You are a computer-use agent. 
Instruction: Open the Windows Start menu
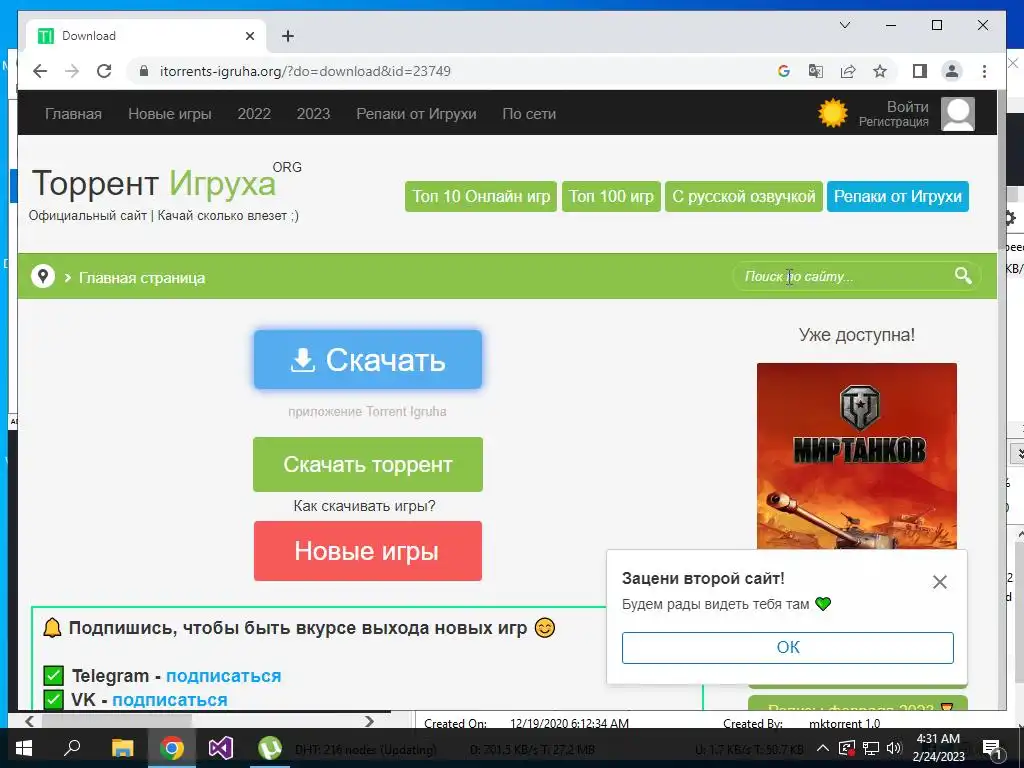(24, 748)
